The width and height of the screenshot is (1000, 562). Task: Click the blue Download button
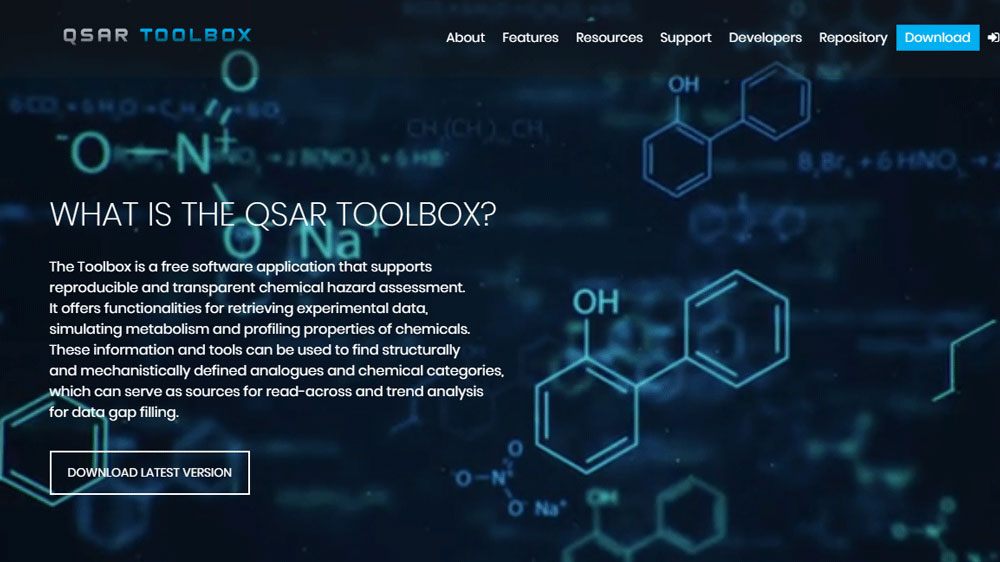point(938,38)
